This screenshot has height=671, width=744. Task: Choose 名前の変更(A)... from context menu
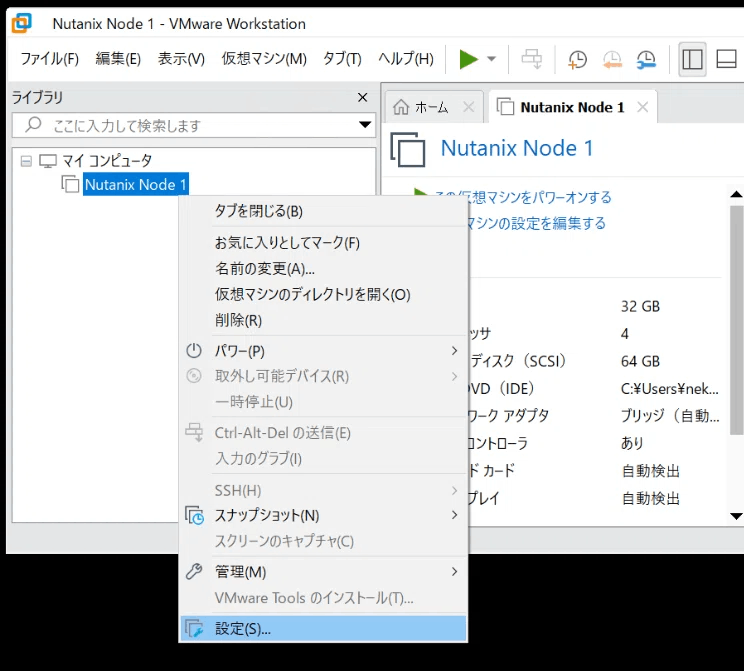click(323, 269)
